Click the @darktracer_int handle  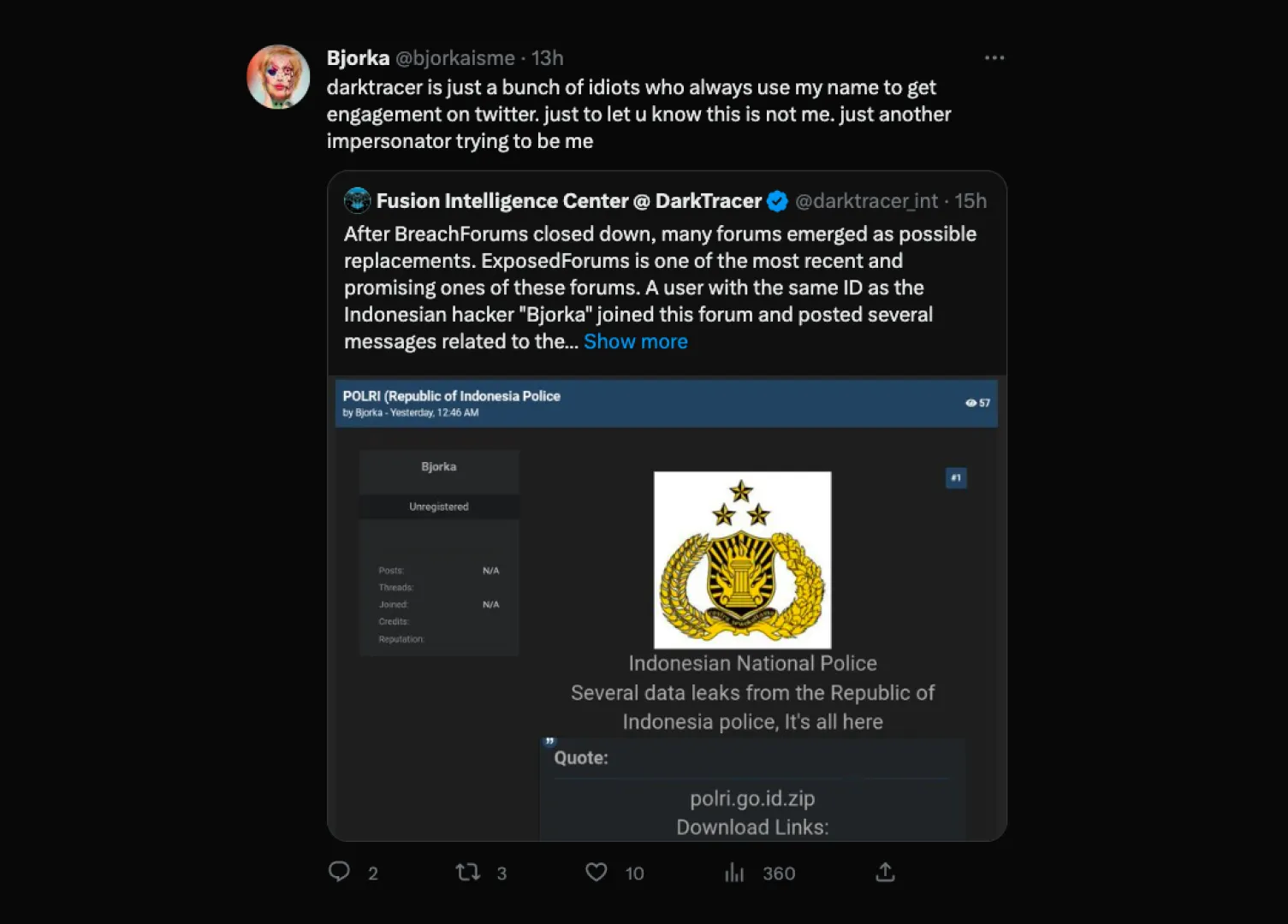click(866, 201)
